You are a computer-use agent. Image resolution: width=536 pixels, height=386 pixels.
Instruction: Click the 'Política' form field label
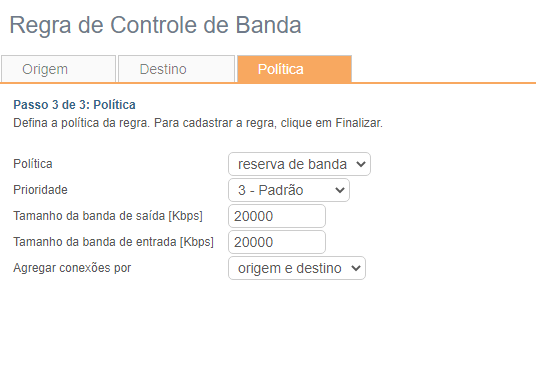pos(33,164)
